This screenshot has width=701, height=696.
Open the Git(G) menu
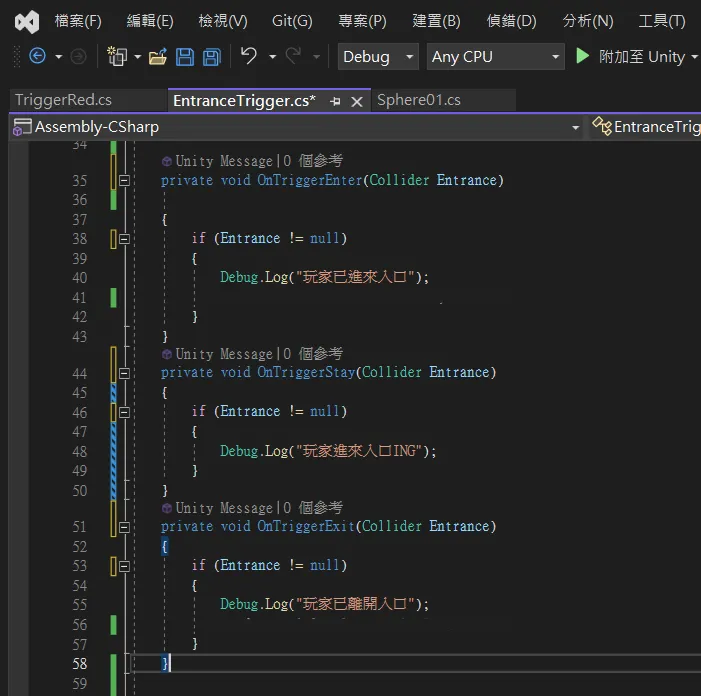292,21
